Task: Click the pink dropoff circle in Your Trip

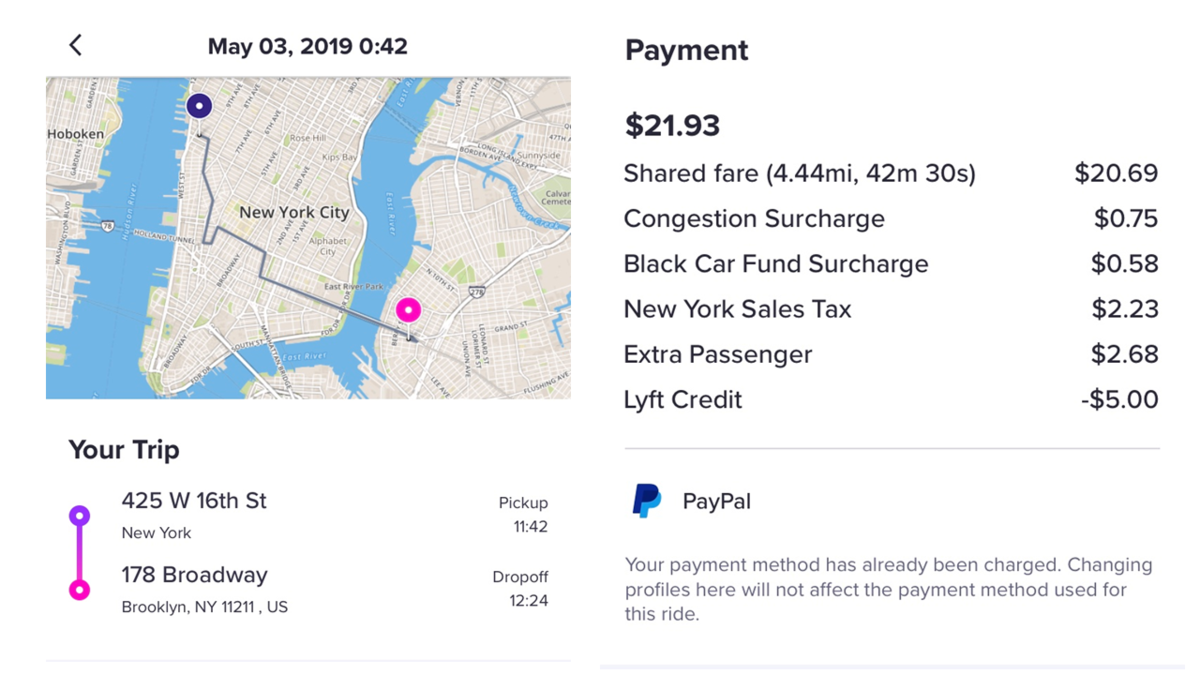Action: click(80, 590)
